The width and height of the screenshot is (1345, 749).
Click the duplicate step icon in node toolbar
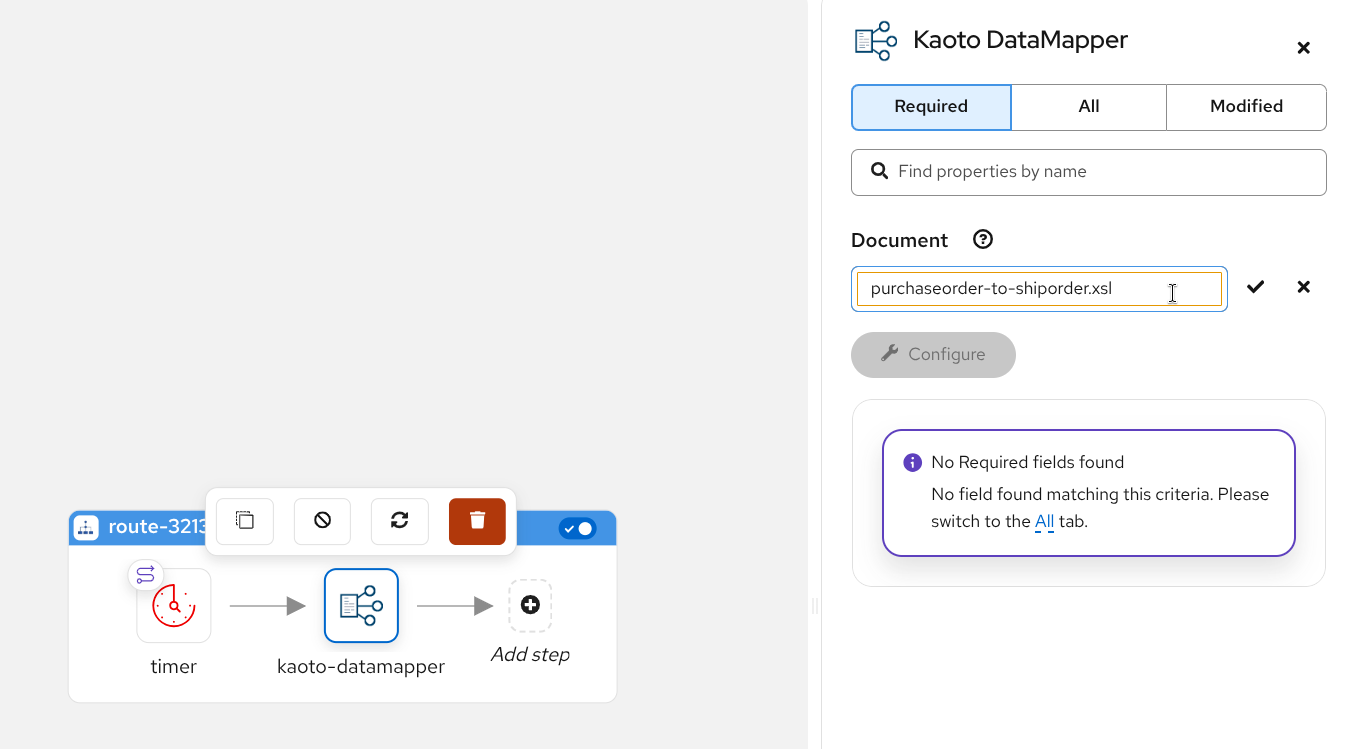pos(245,521)
